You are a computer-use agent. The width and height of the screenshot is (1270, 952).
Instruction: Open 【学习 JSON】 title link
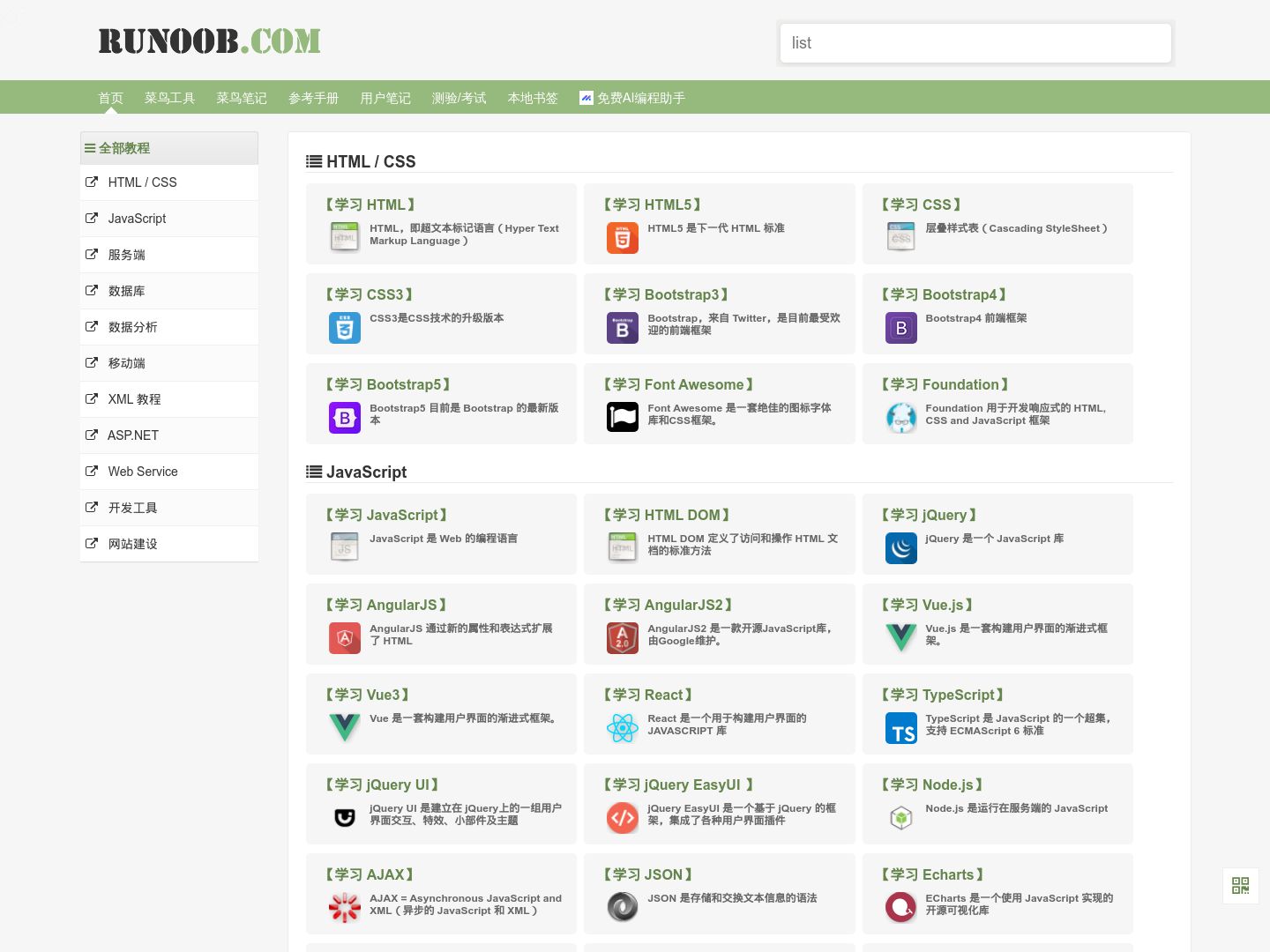[648, 874]
